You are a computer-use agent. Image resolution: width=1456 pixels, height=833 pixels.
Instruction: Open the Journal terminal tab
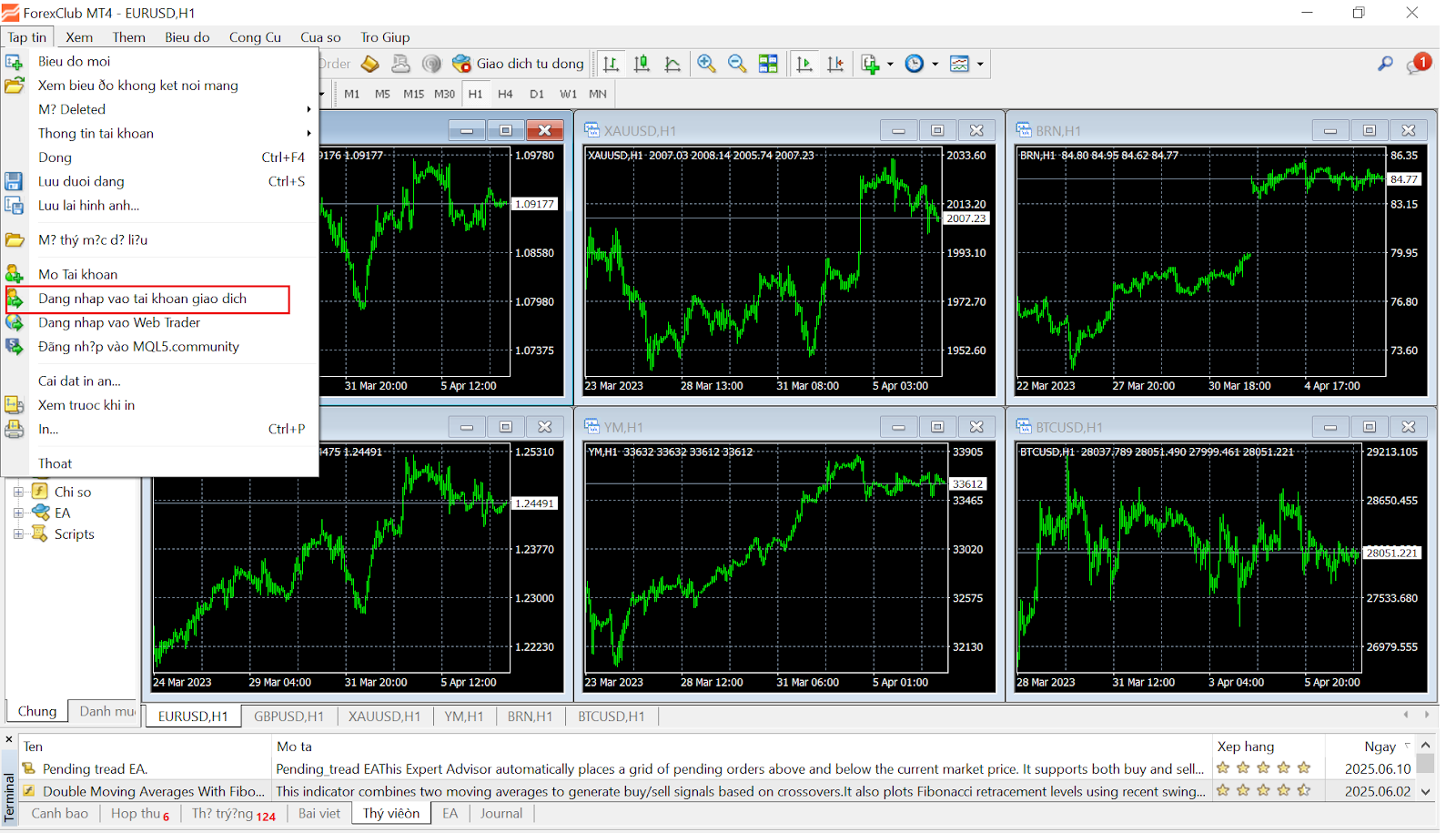[501, 813]
